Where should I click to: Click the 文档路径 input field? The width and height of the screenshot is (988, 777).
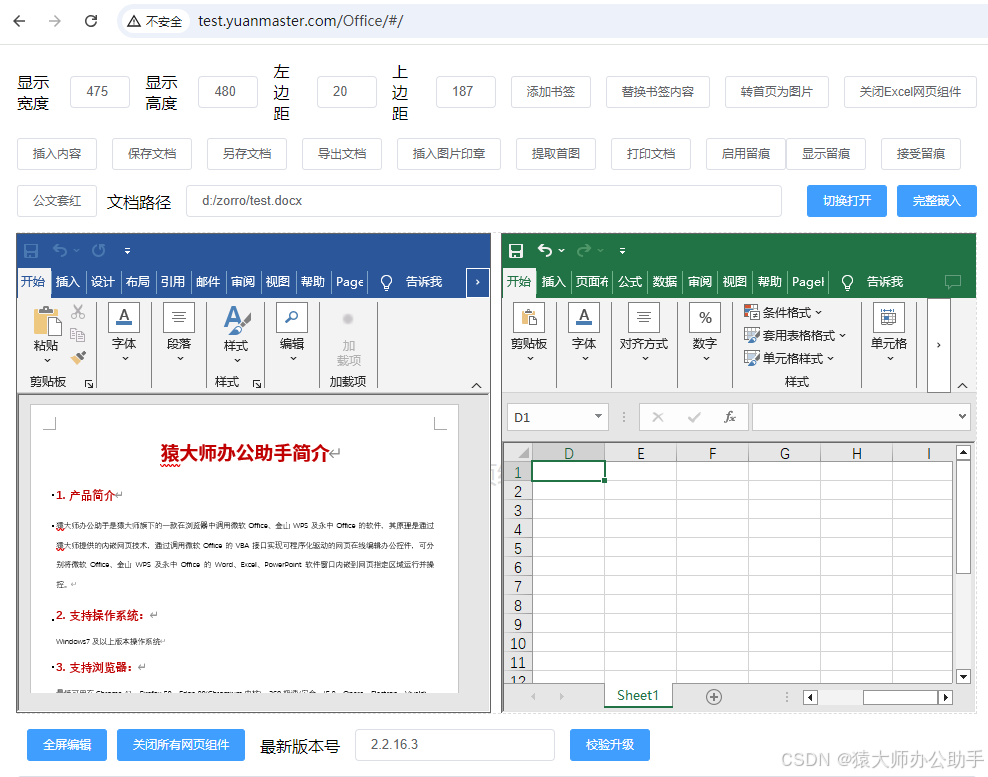484,201
